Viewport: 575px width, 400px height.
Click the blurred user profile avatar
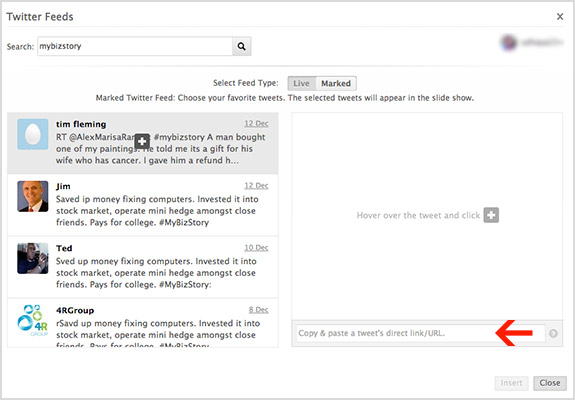(x=509, y=43)
